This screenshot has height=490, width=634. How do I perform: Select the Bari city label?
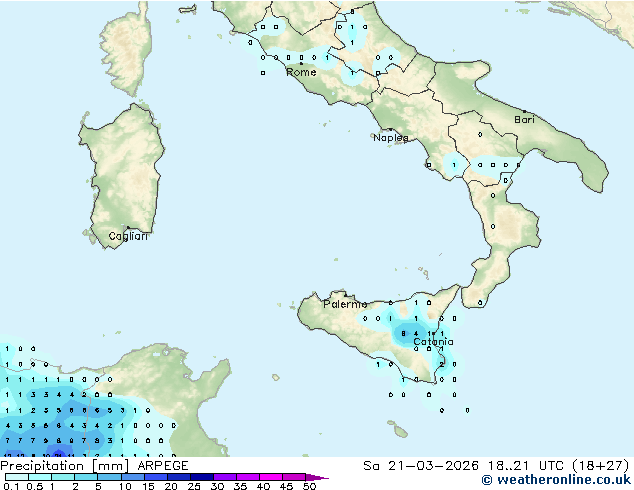(x=524, y=119)
